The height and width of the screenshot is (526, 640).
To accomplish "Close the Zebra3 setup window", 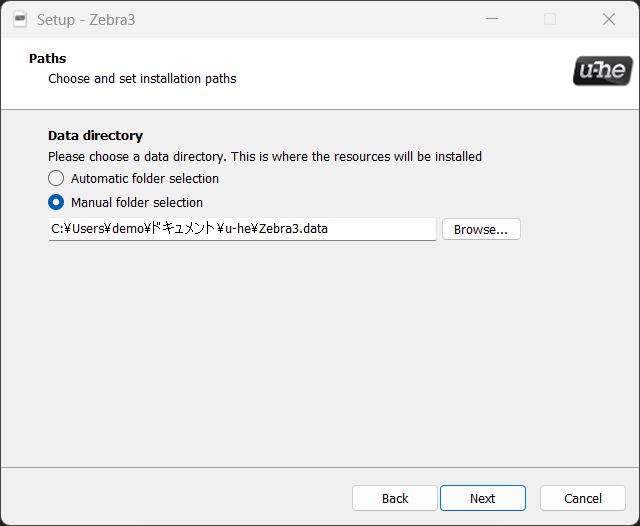I will pyautogui.click(x=608, y=19).
